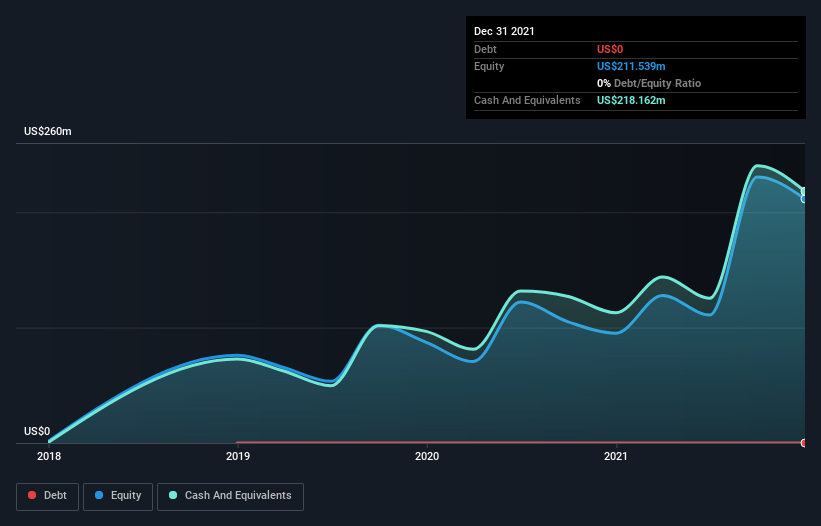Screen dimensions: 821x526
Task: Click the Debt label in tooltip
Action: coord(485,49)
